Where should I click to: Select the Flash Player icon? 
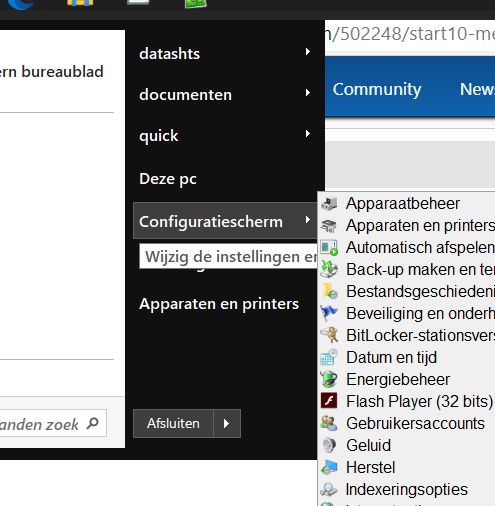click(x=329, y=401)
